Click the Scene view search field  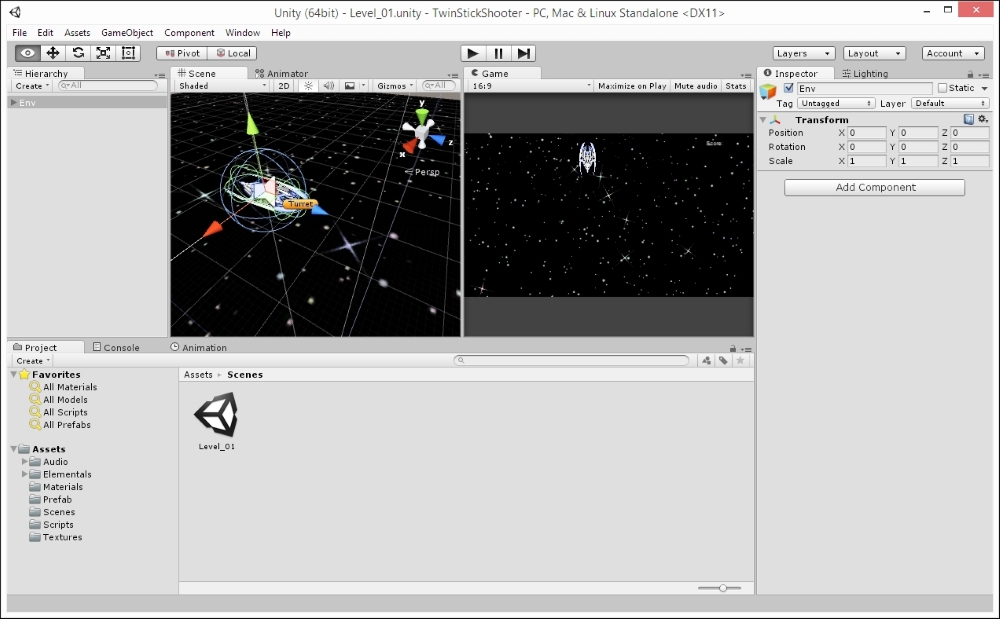pyautogui.click(x=439, y=85)
